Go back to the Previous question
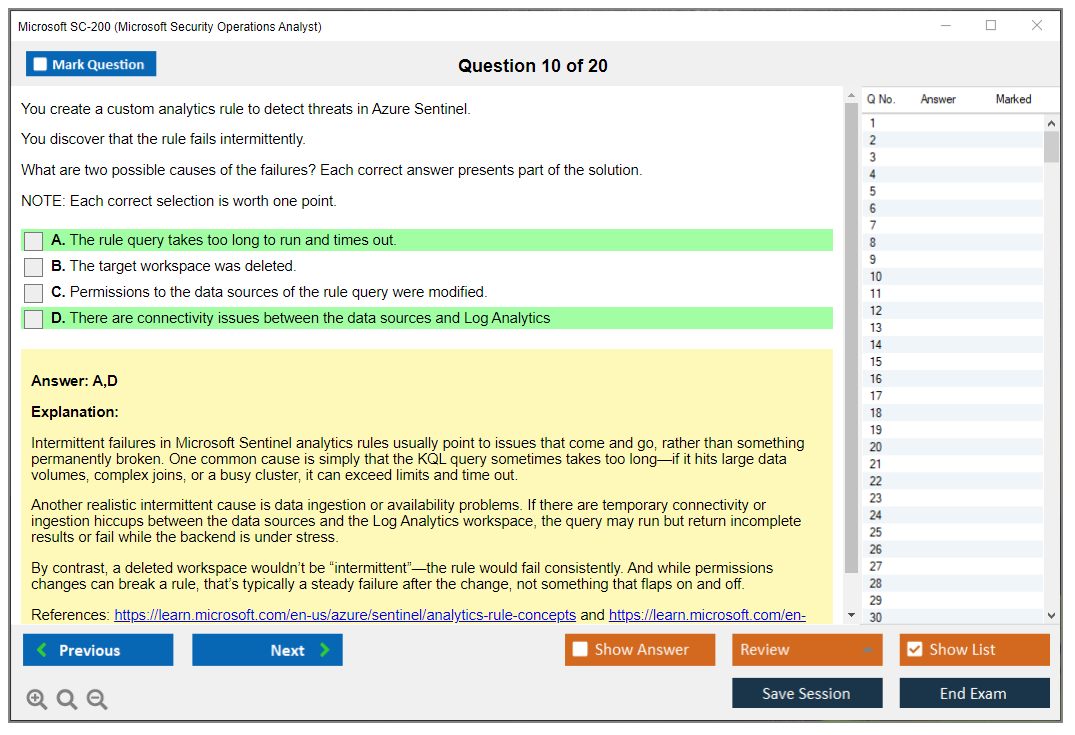The height and width of the screenshot is (735, 1075). (x=98, y=650)
